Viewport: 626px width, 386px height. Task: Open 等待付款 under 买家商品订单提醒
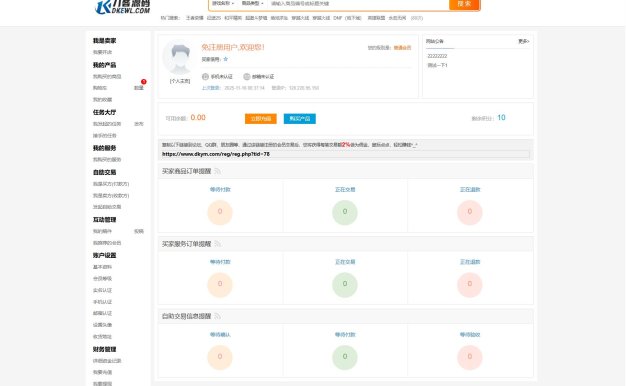220,190
